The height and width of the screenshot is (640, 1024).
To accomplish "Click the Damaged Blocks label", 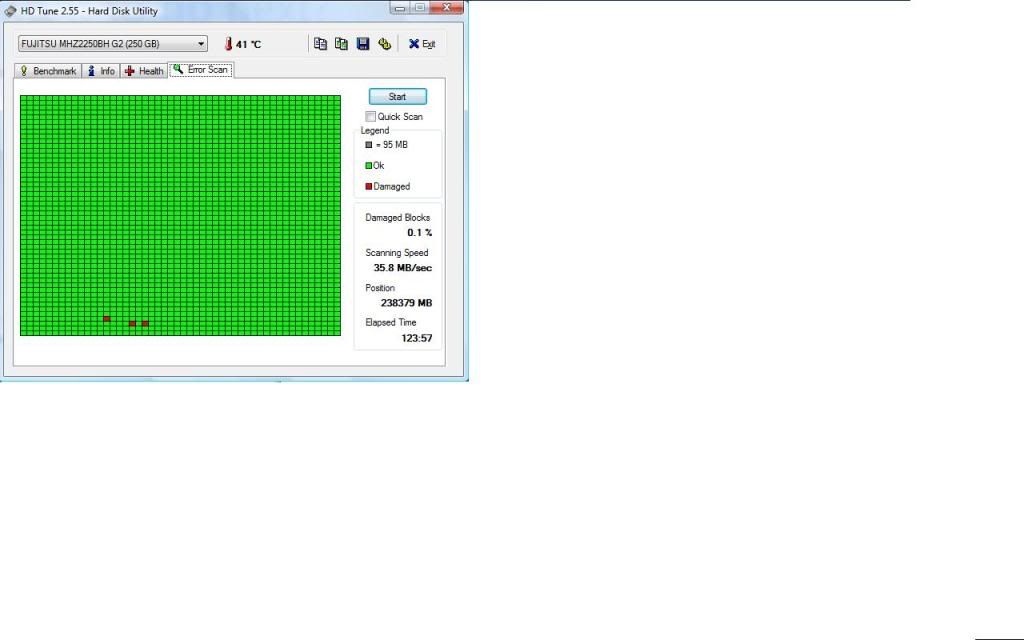I will click(397, 217).
